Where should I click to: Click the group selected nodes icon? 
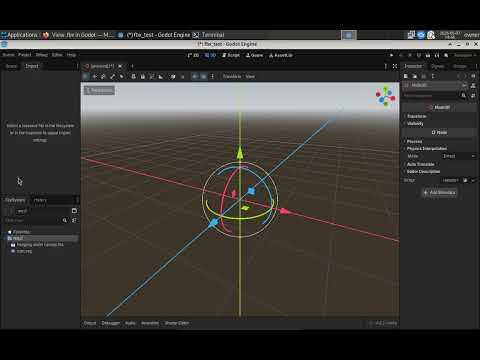(152, 76)
